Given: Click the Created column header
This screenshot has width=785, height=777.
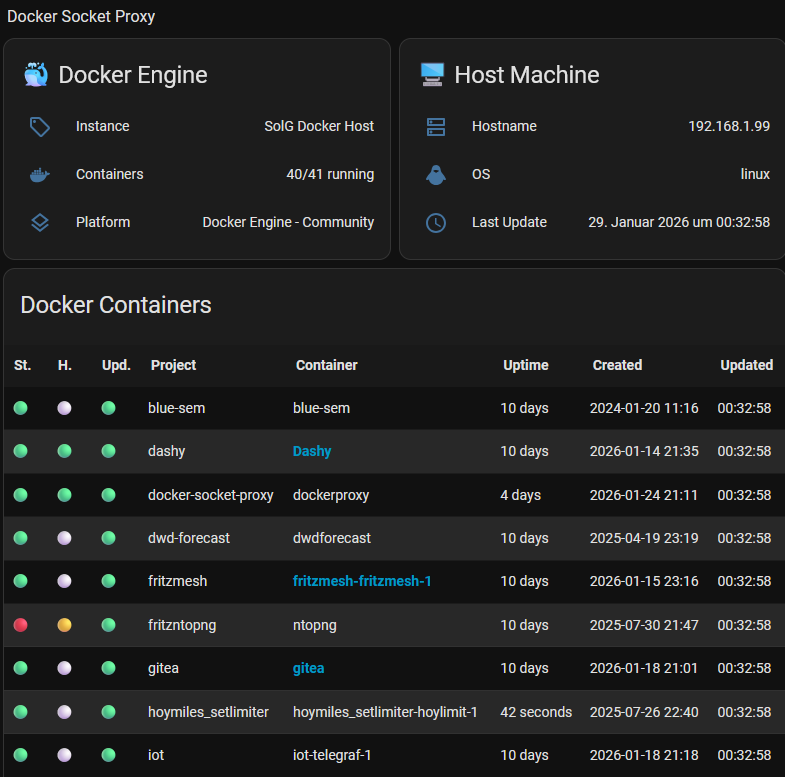Looking at the screenshot, I should pos(617,365).
